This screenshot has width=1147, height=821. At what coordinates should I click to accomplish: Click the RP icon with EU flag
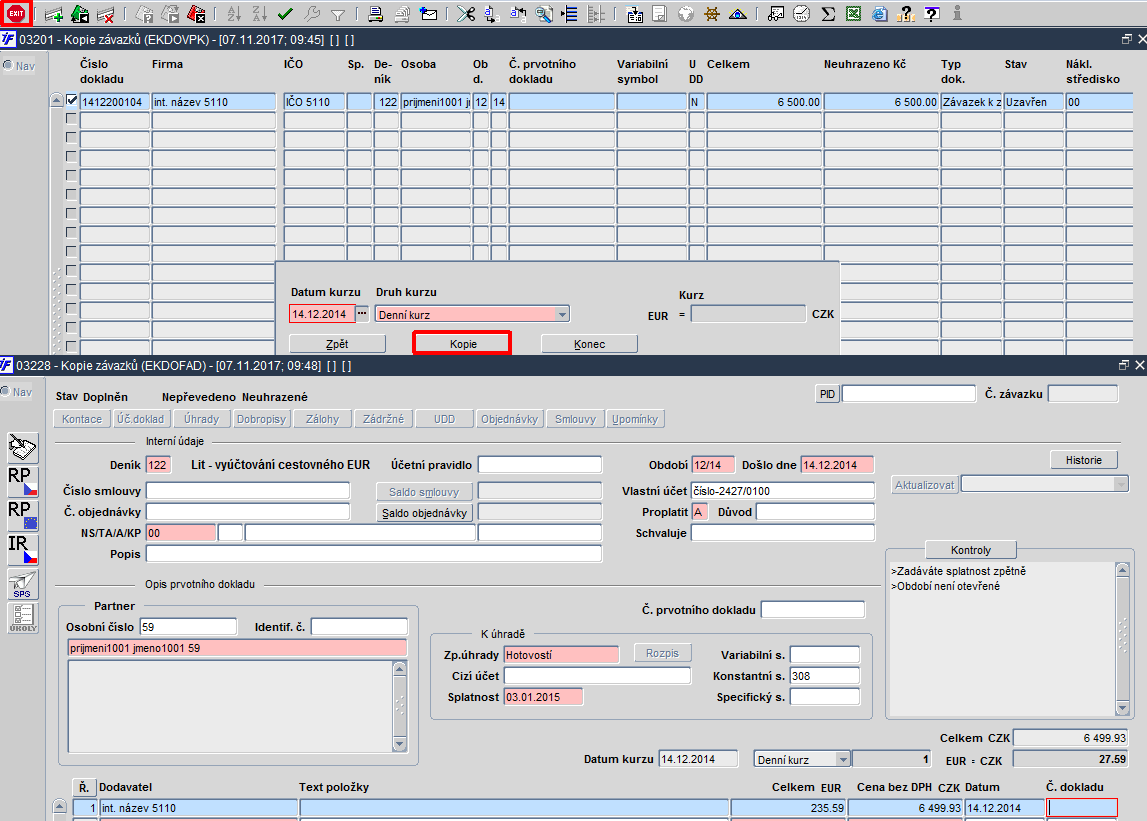coord(22,515)
